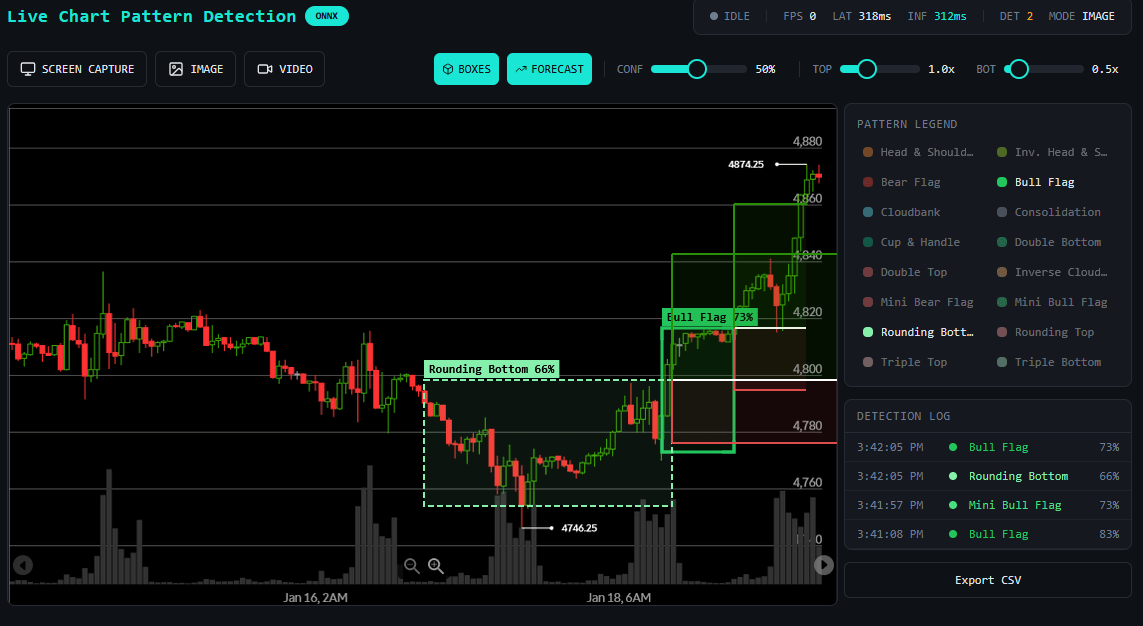Switch to IMAGE input mode

pyautogui.click(x=196, y=69)
